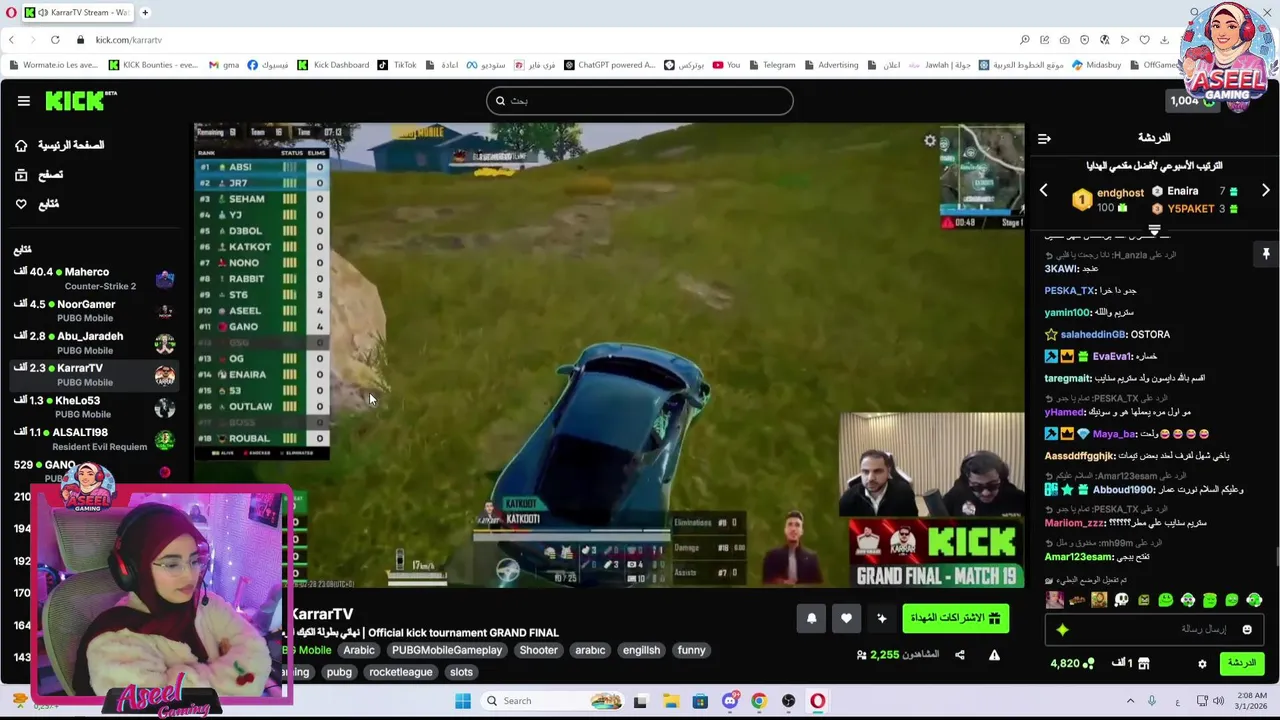This screenshot has height=720, width=1280.
Task: Open Kick Dashboard bookmark
Action: pyautogui.click(x=333, y=65)
